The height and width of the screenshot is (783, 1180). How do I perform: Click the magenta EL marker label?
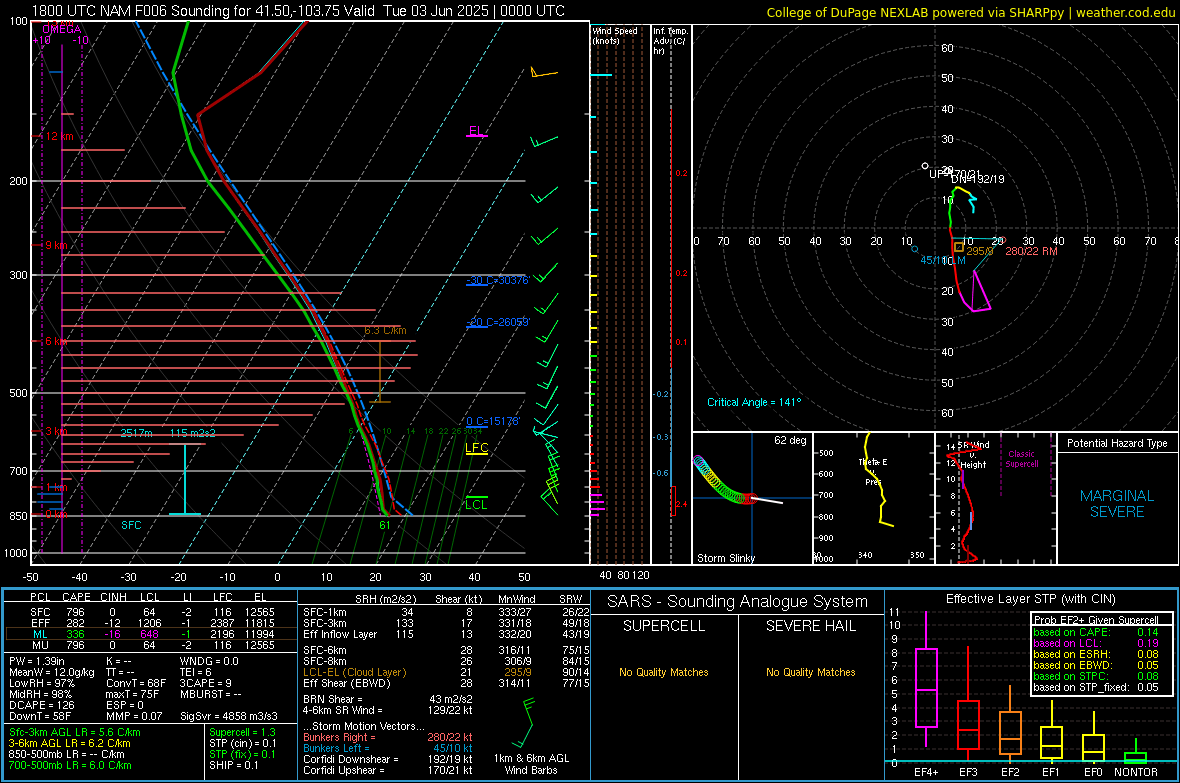[x=477, y=131]
